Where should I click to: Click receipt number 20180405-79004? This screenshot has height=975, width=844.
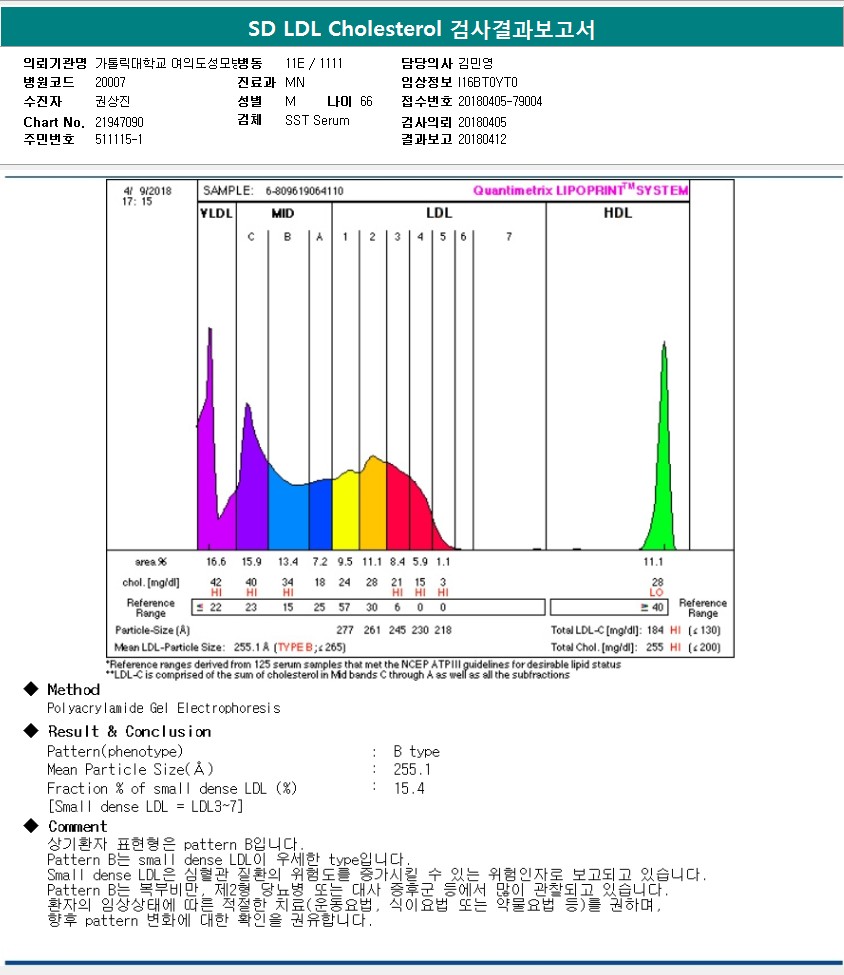(500, 101)
